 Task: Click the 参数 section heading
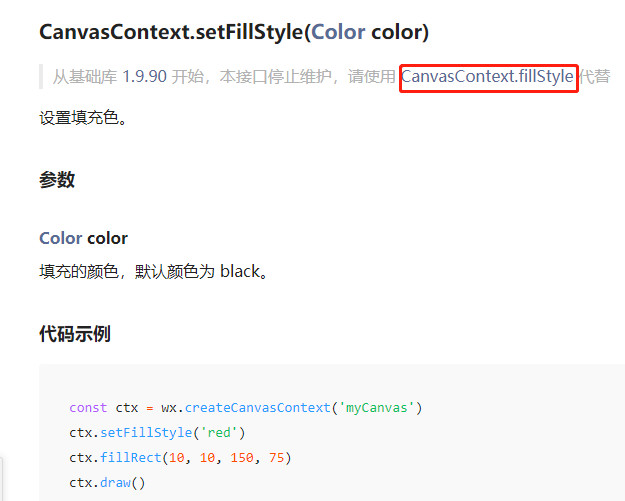[57, 179]
